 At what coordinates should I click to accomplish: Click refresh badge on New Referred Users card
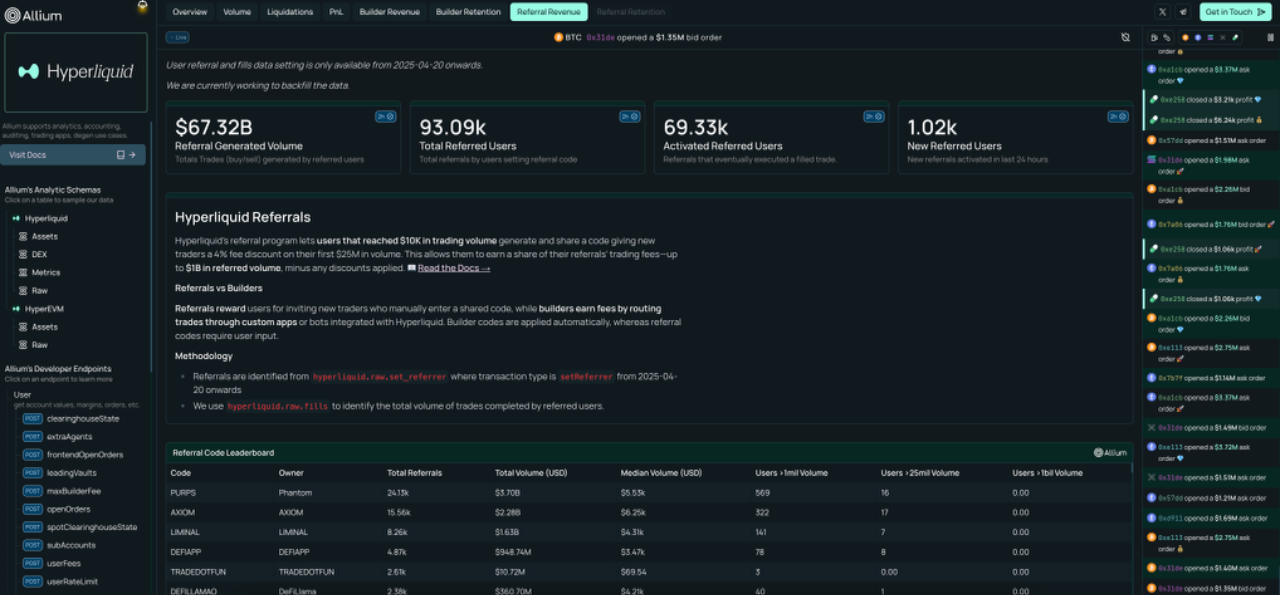click(x=1118, y=116)
